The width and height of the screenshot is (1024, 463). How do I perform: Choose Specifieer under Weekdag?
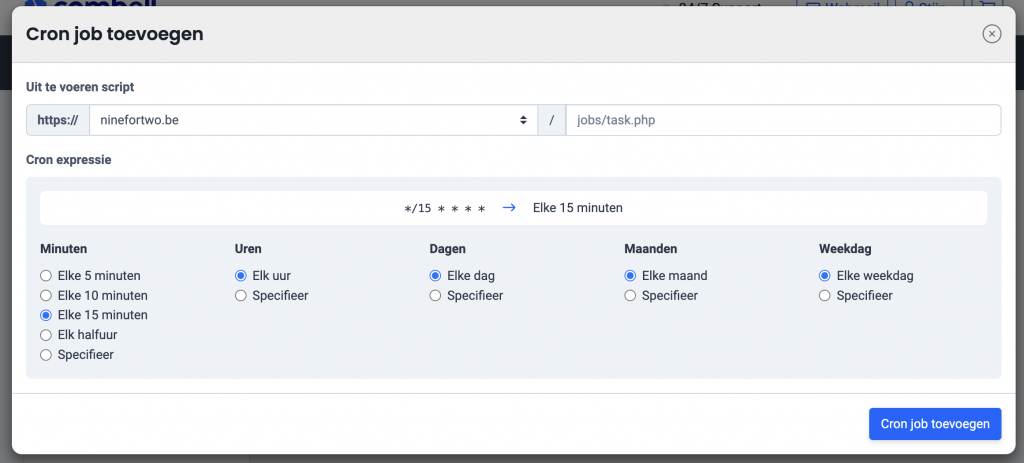click(x=824, y=295)
